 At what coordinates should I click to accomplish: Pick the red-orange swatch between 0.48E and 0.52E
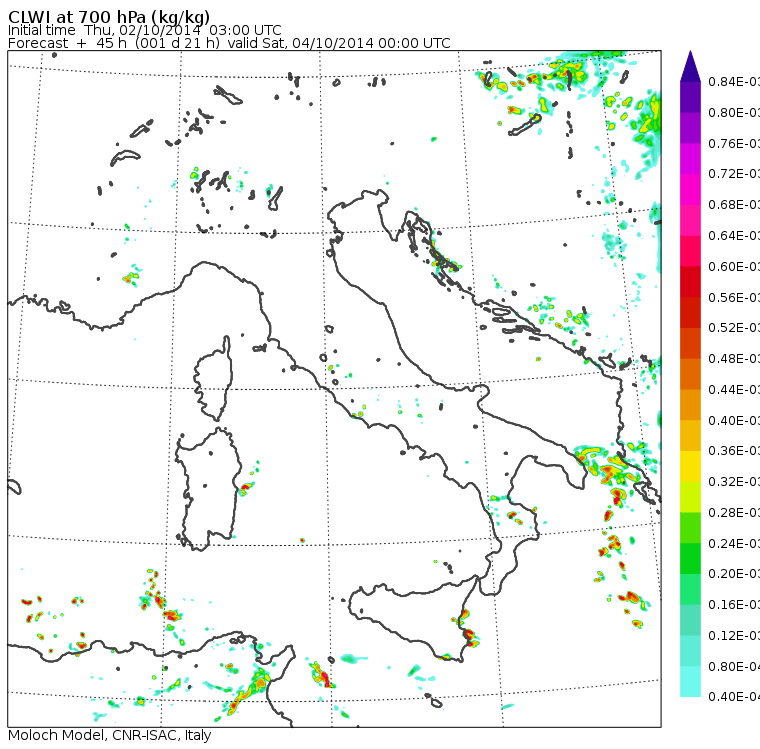(x=690, y=344)
